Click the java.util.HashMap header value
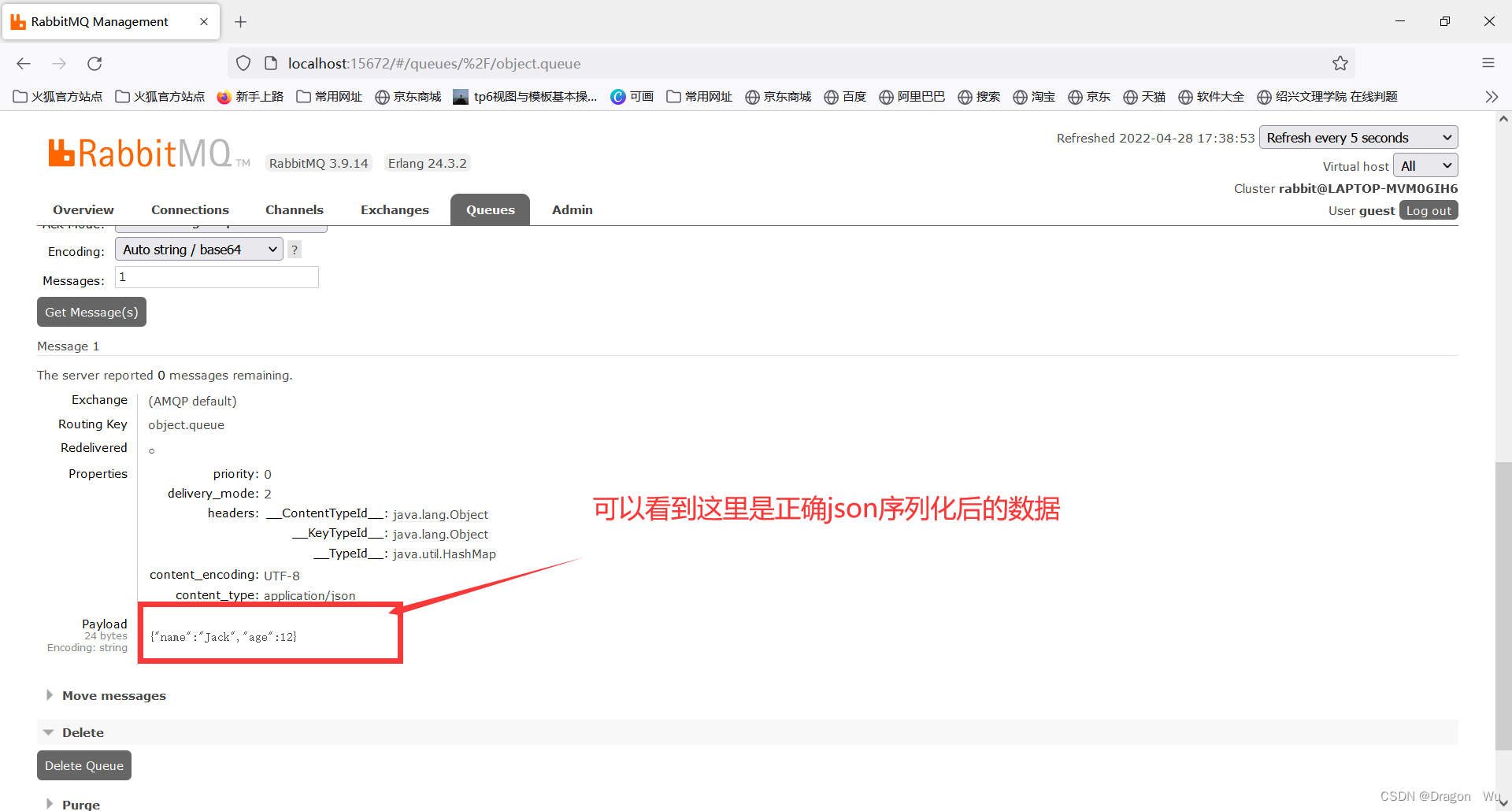This screenshot has height=811, width=1512. 444,554
